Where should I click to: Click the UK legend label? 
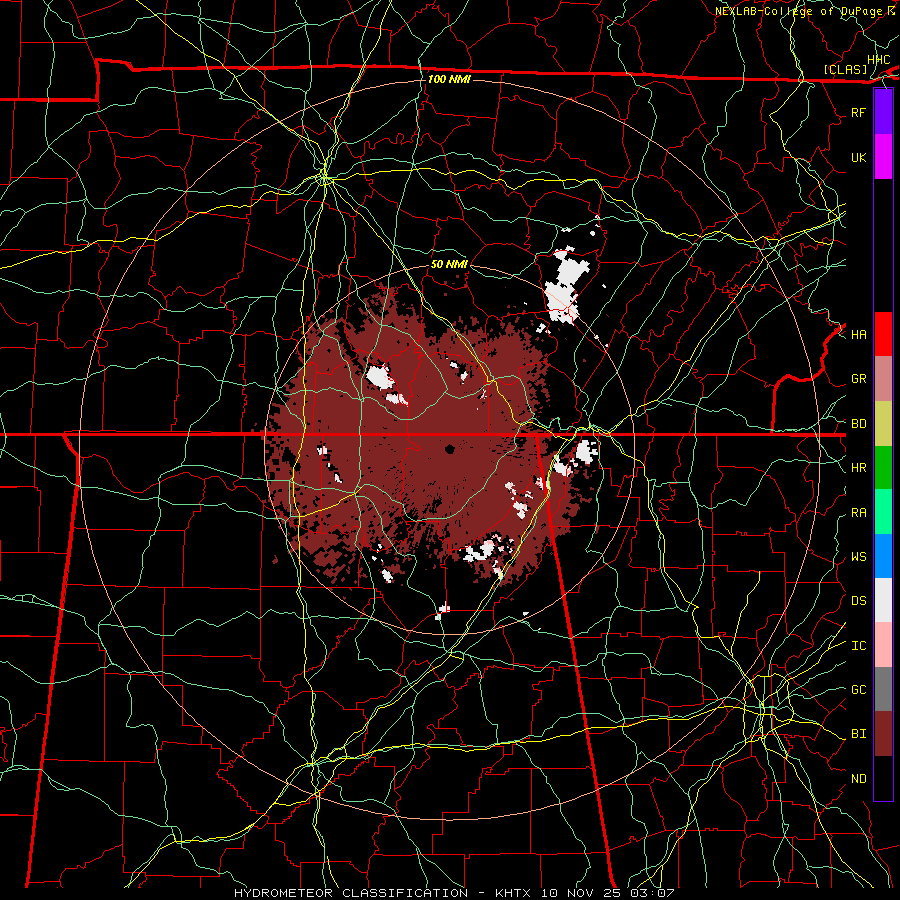click(x=859, y=157)
